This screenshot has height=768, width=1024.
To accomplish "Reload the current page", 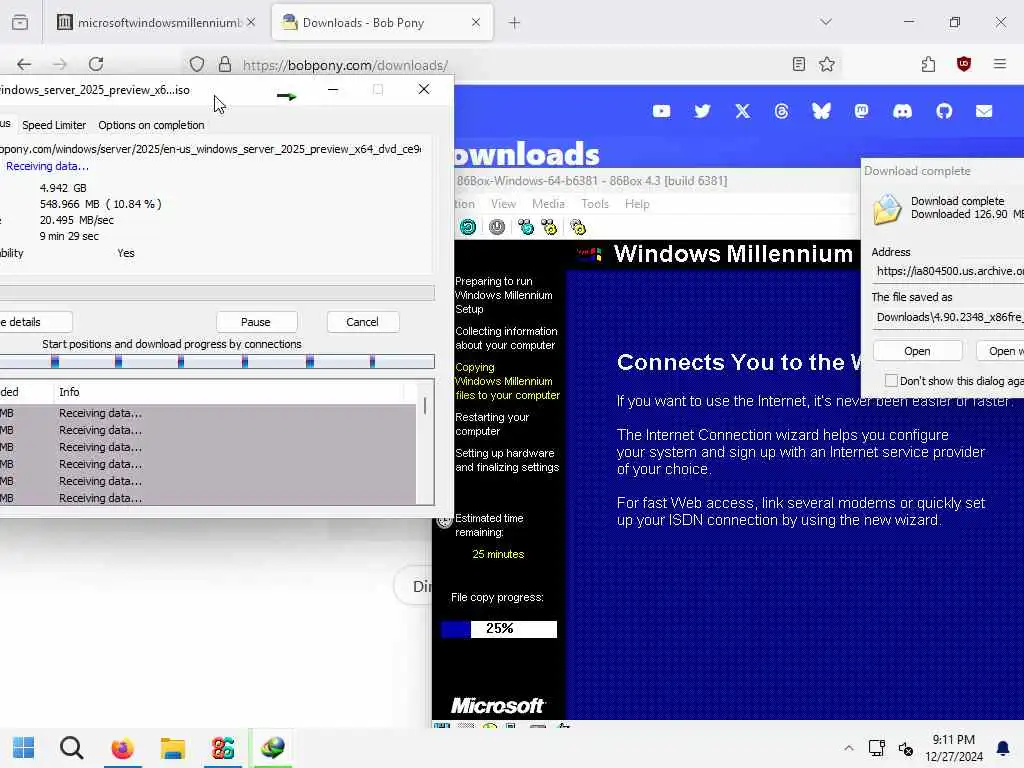I will tap(96, 64).
